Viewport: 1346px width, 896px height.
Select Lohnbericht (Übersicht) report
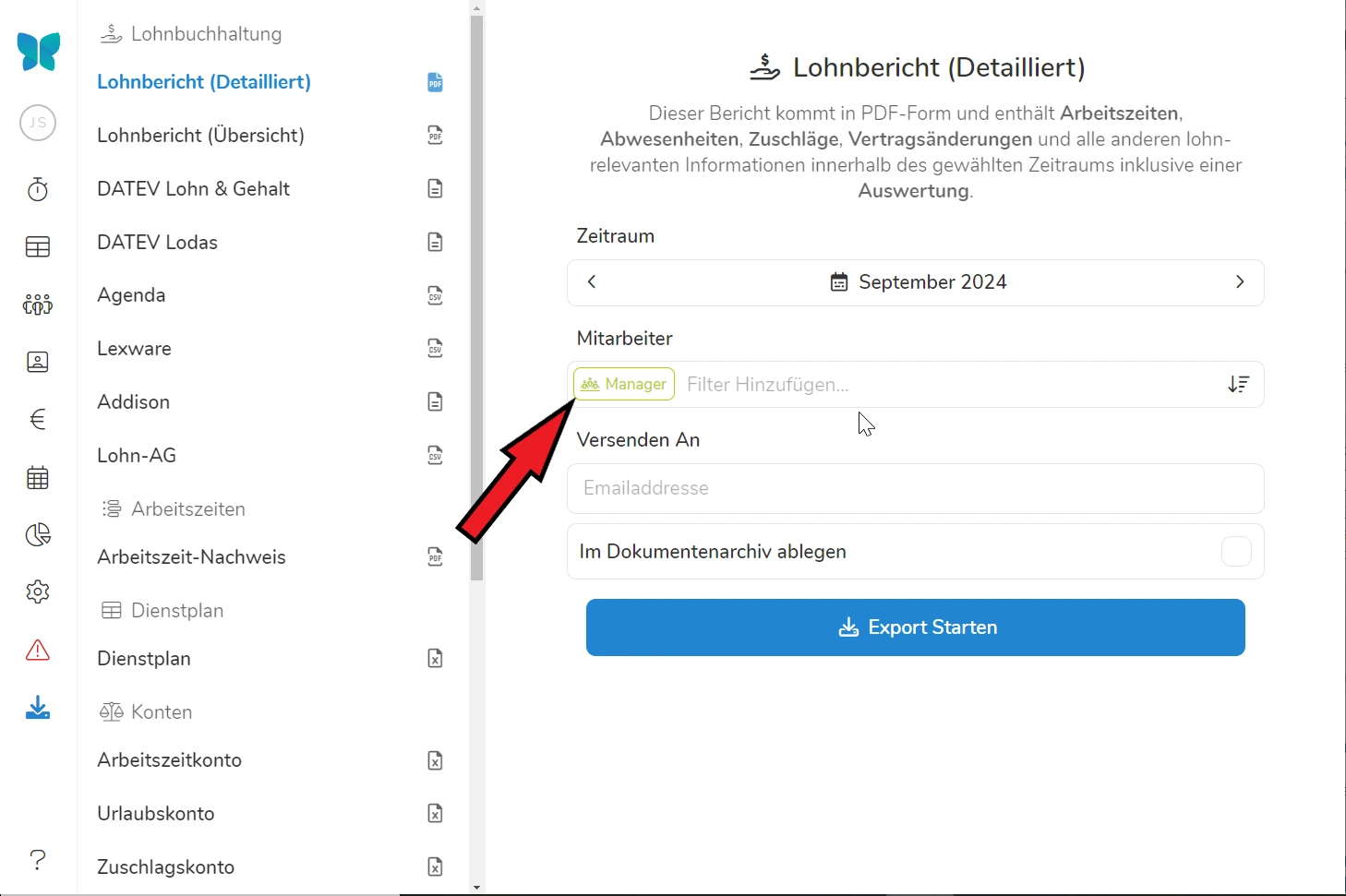pos(200,136)
